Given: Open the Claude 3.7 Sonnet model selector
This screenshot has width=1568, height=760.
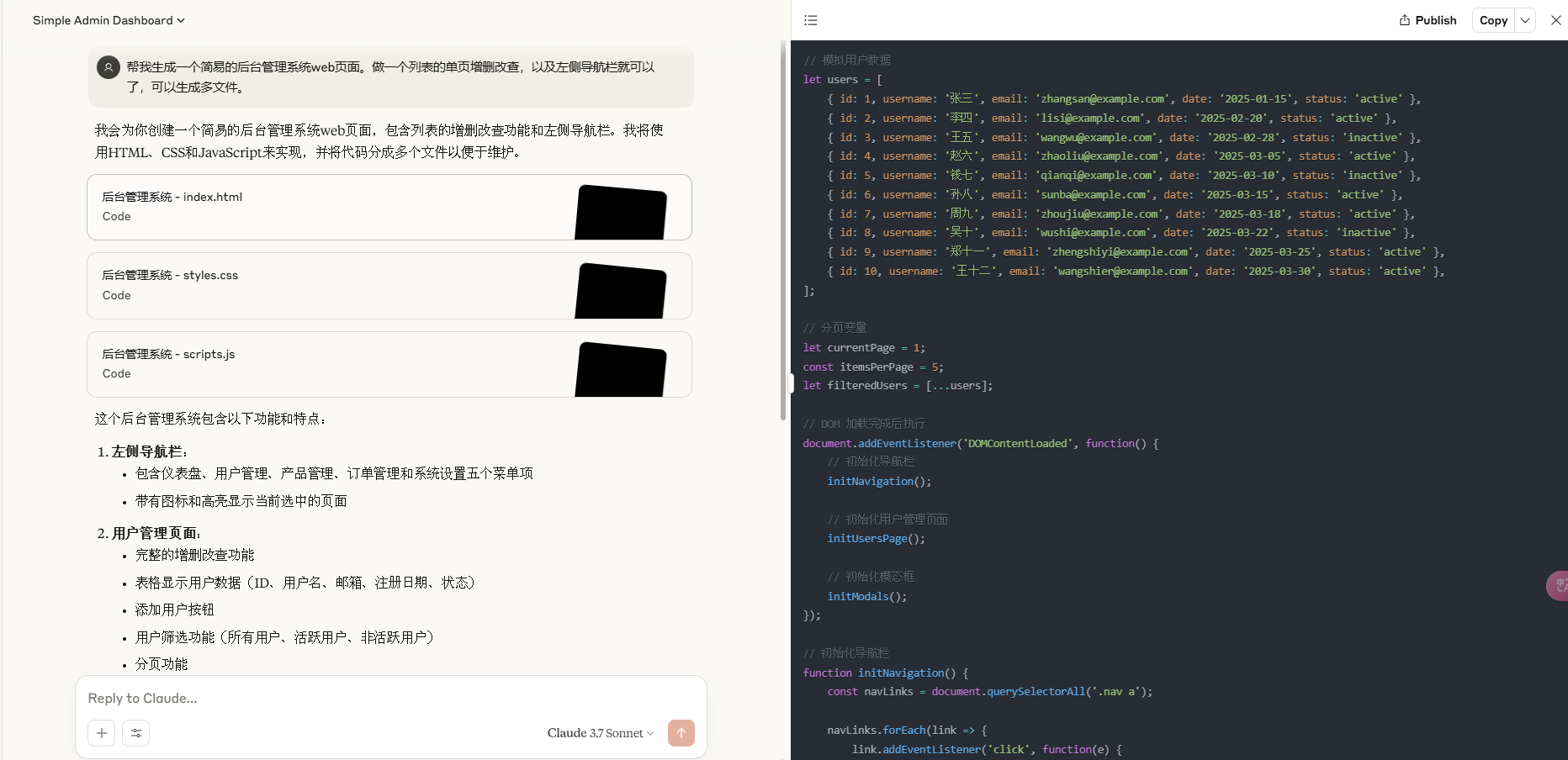Looking at the screenshot, I should point(600,733).
